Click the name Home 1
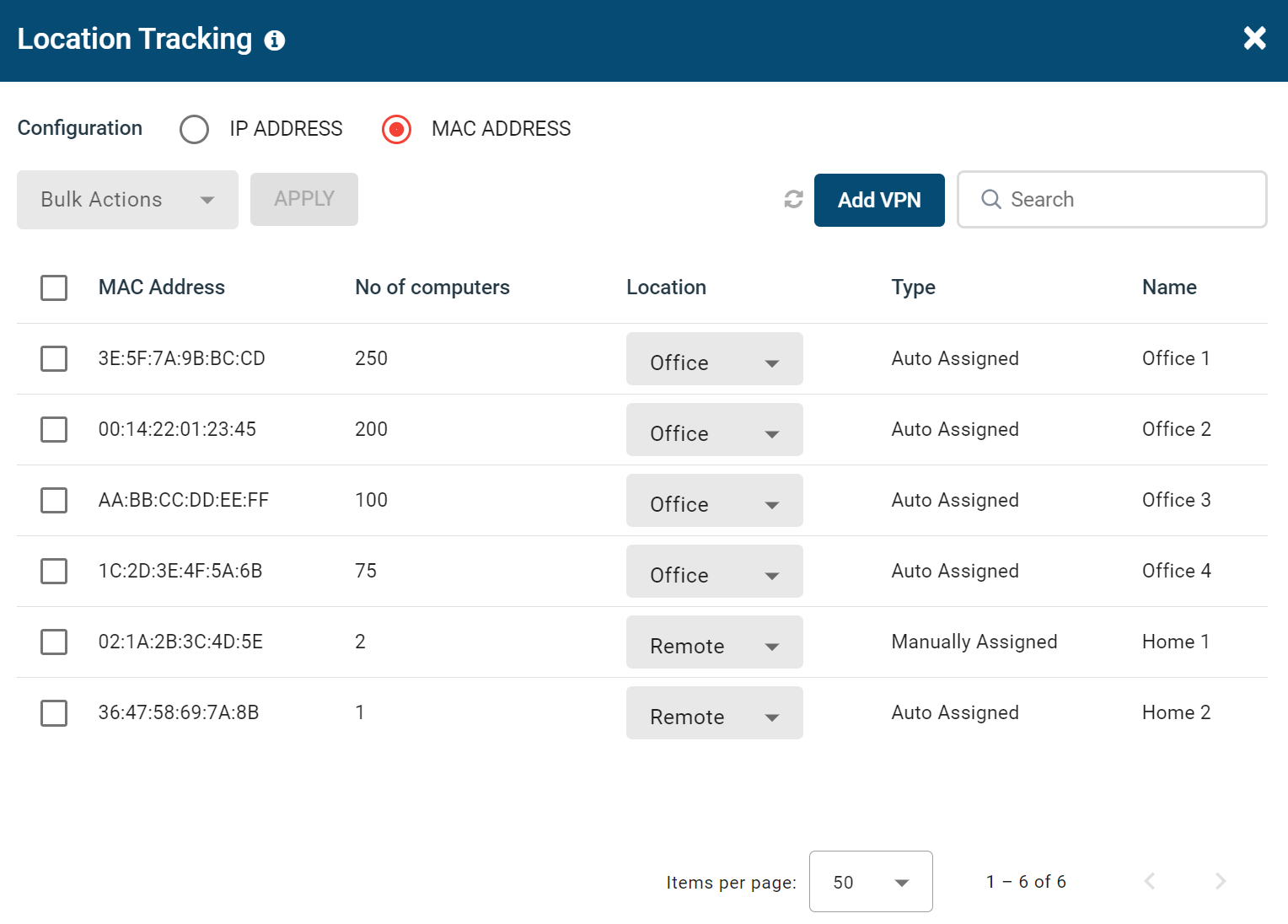 click(x=1176, y=642)
